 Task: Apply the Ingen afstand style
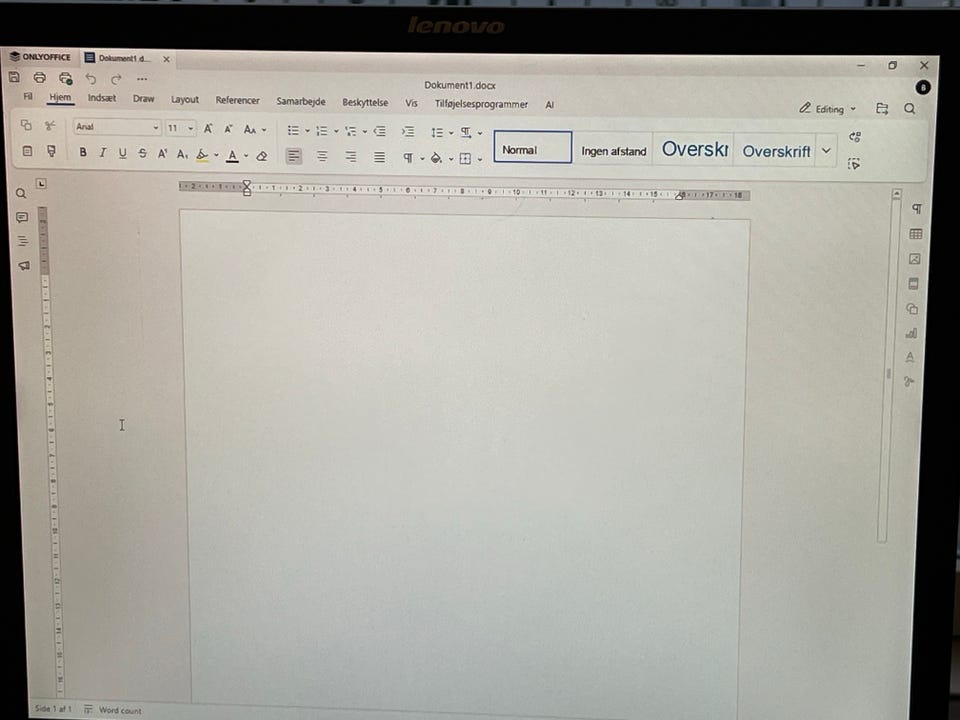(x=613, y=151)
